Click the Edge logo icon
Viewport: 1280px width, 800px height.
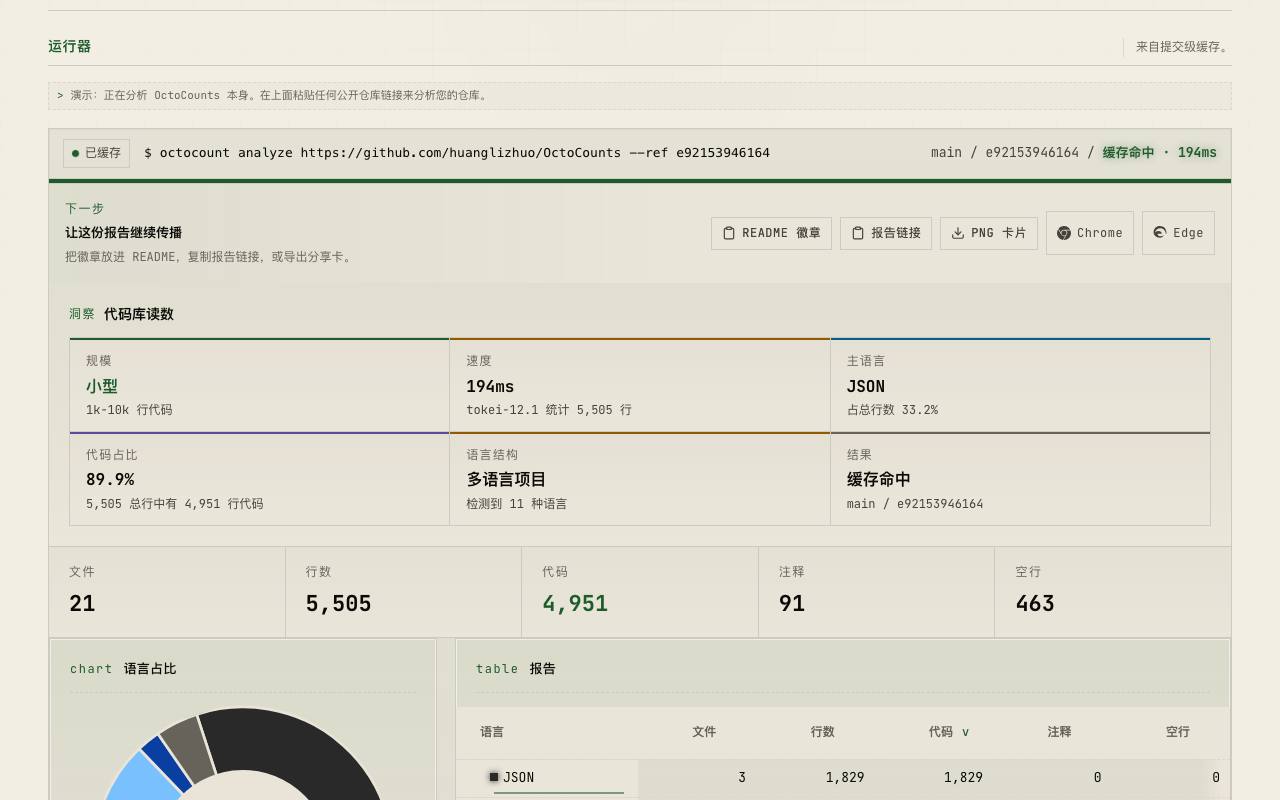(1160, 232)
